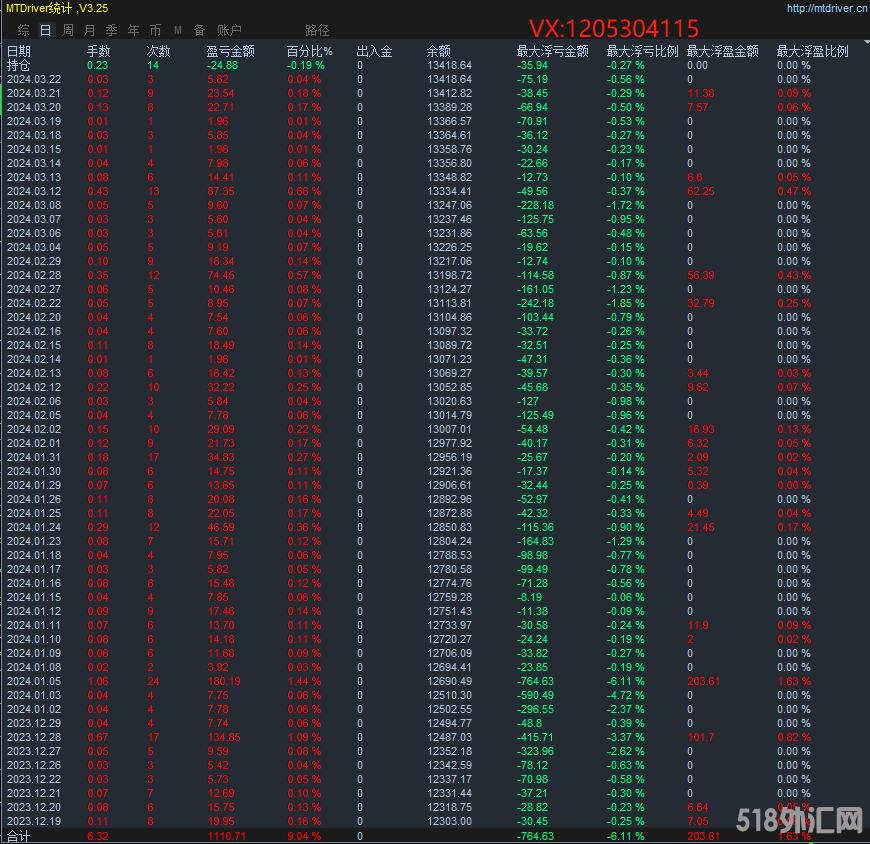Select the 持仓 open positions row label
The width and height of the screenshot is (870, 844).
[18, 65]
